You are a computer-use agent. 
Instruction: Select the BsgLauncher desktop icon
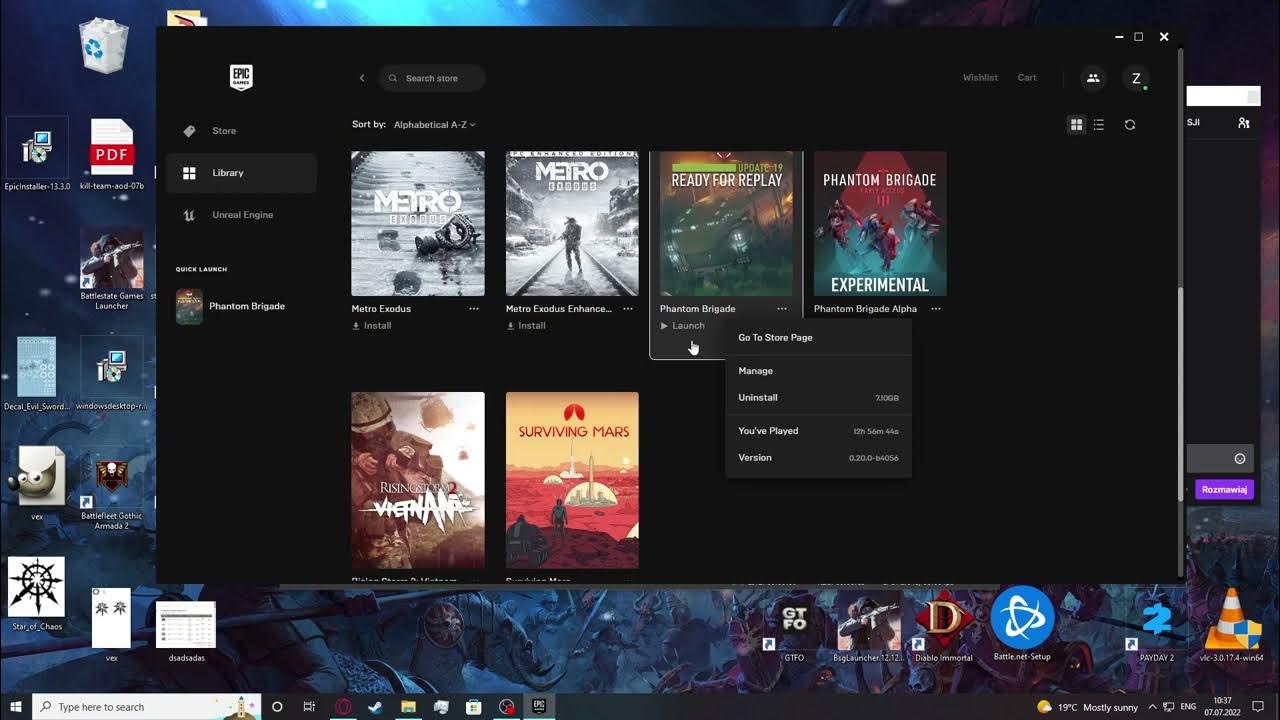pyautogui.click(x=868, y=626)
